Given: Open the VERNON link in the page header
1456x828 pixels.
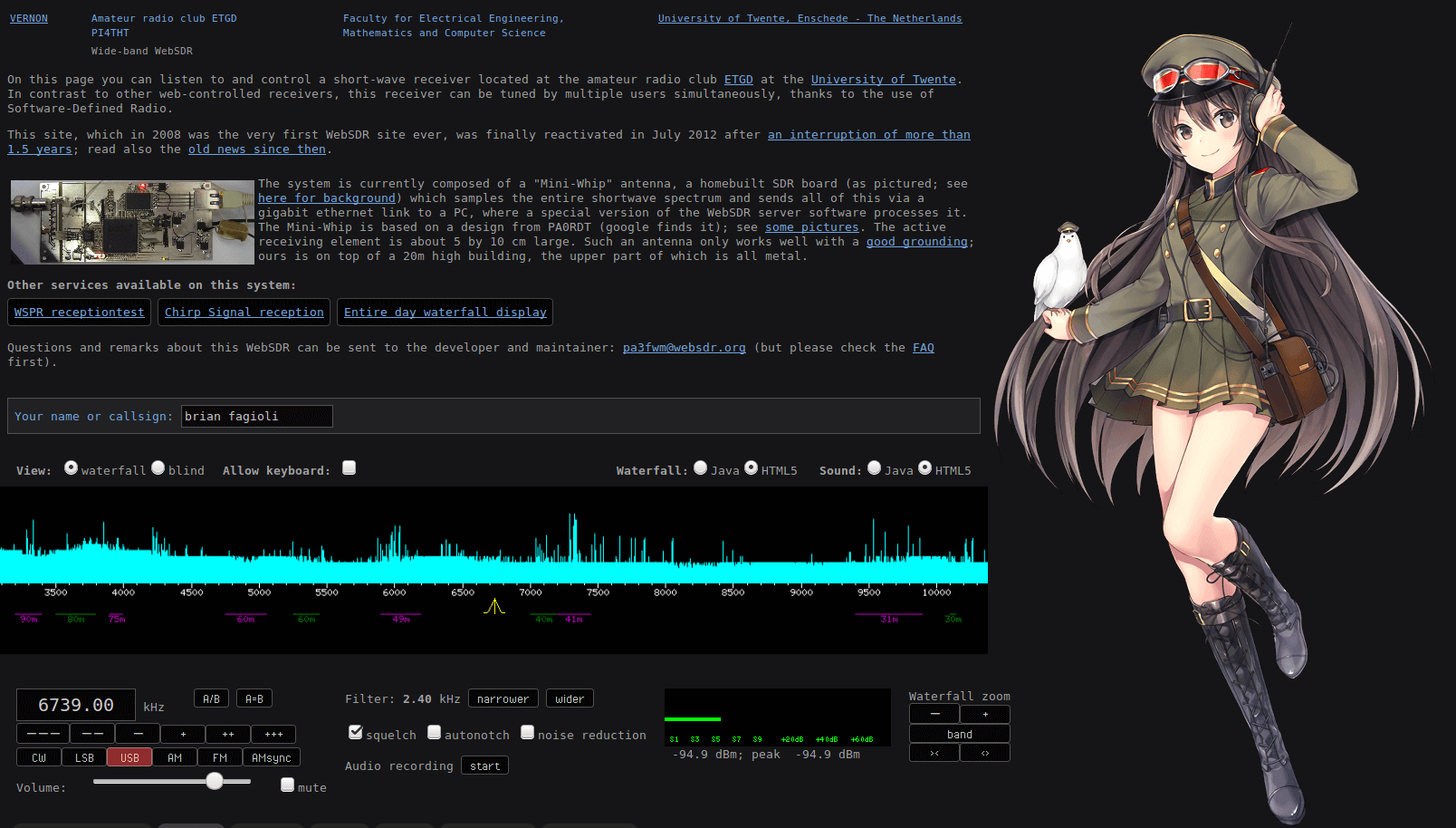Looking at the screenshot, I should [x=29, y=18].
